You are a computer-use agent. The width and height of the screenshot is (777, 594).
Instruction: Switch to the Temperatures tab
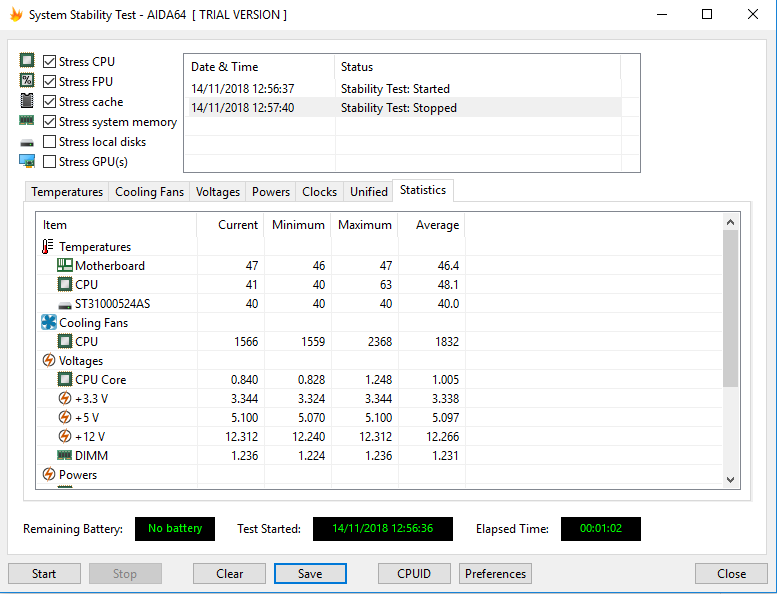click(67, 192)
